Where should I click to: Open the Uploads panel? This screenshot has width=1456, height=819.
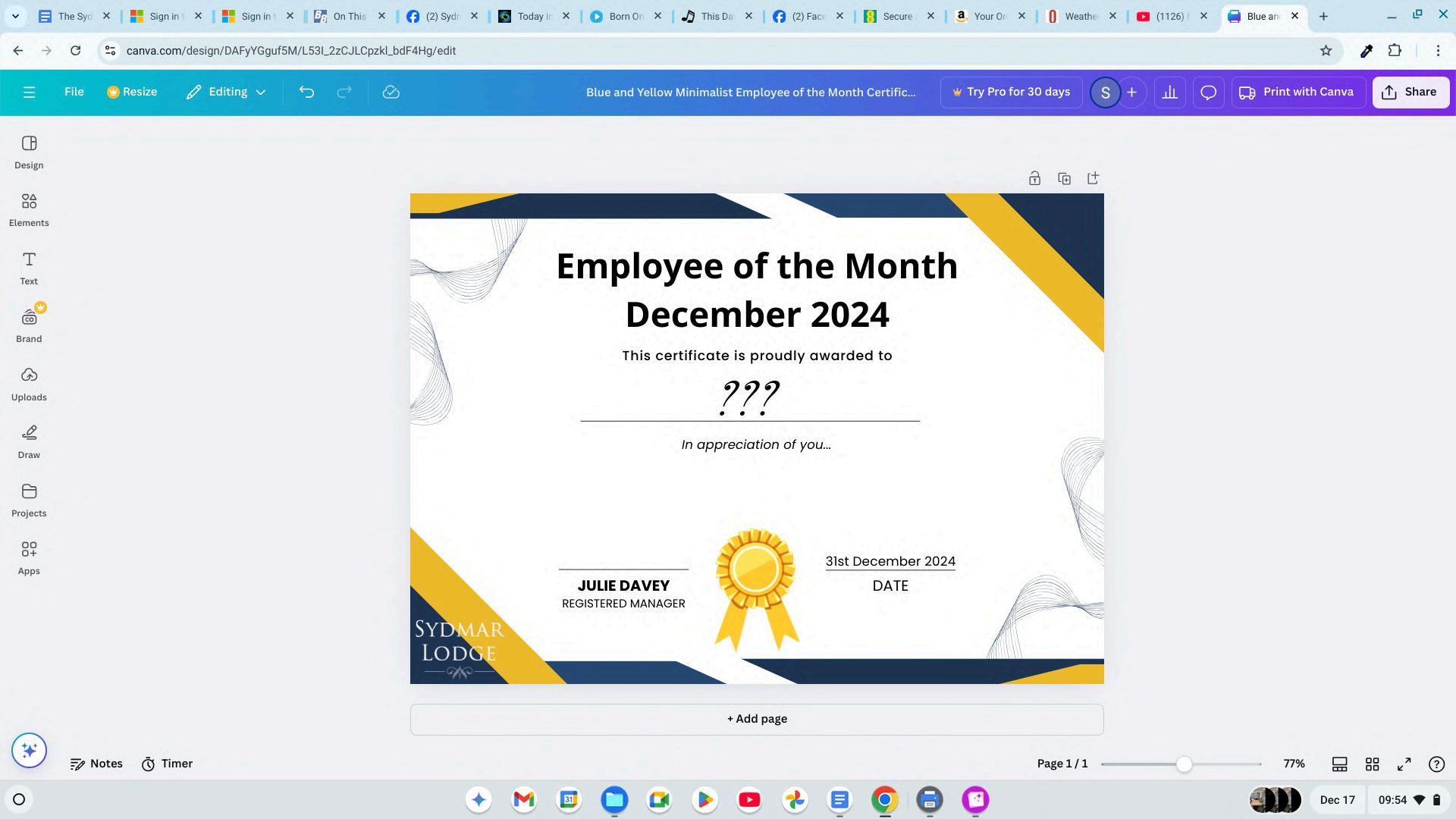tap(29, 384)
